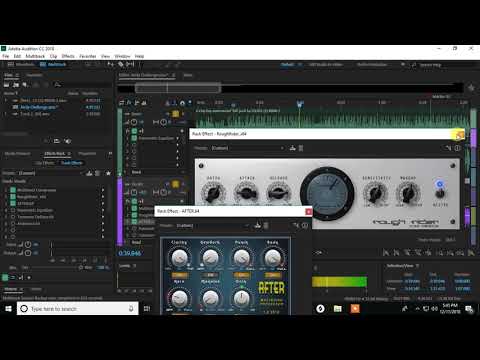The width and height of the screenshot is (480, 360).
Task: Click RoughRider Makeup knob
Action: pyautogui.click(x=408, y=193)
